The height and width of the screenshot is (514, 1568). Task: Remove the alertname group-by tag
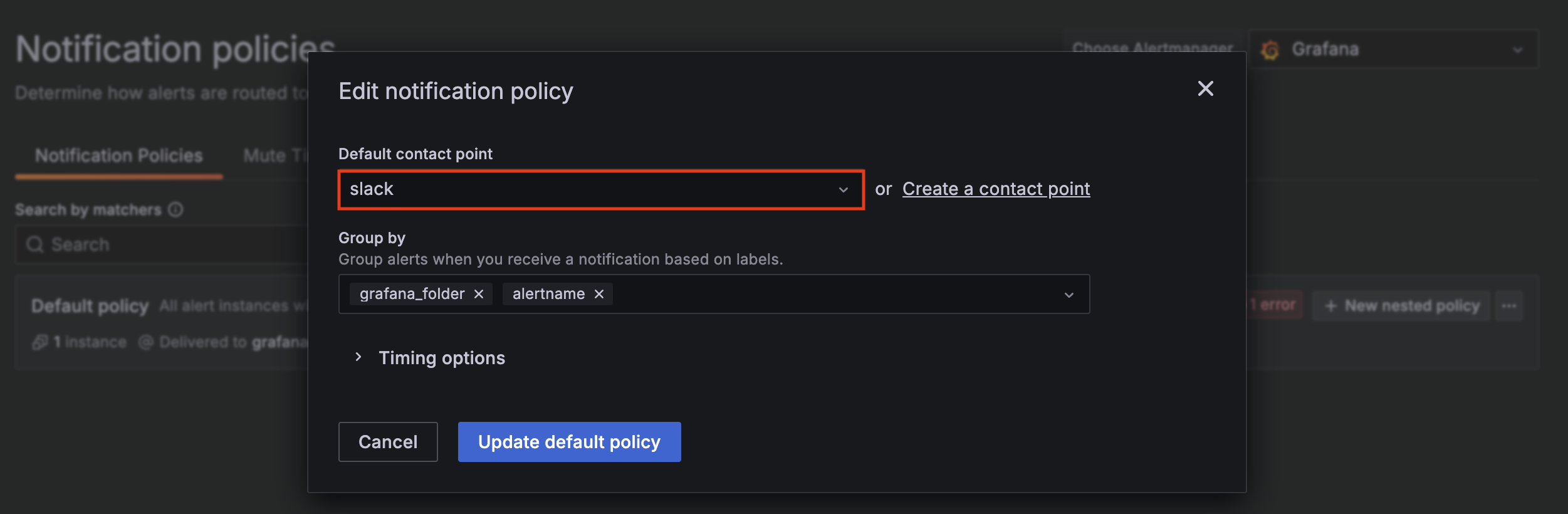coord(599,294)
